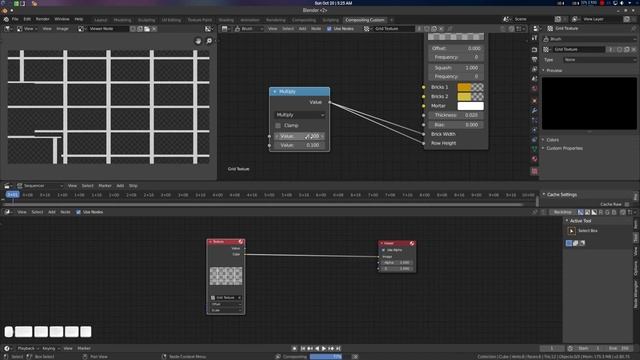Click second Value field 0.100 on Multiply node
The width and height of the screenshot is (640, 360).
pyautogui.click(x=300, y=145)
